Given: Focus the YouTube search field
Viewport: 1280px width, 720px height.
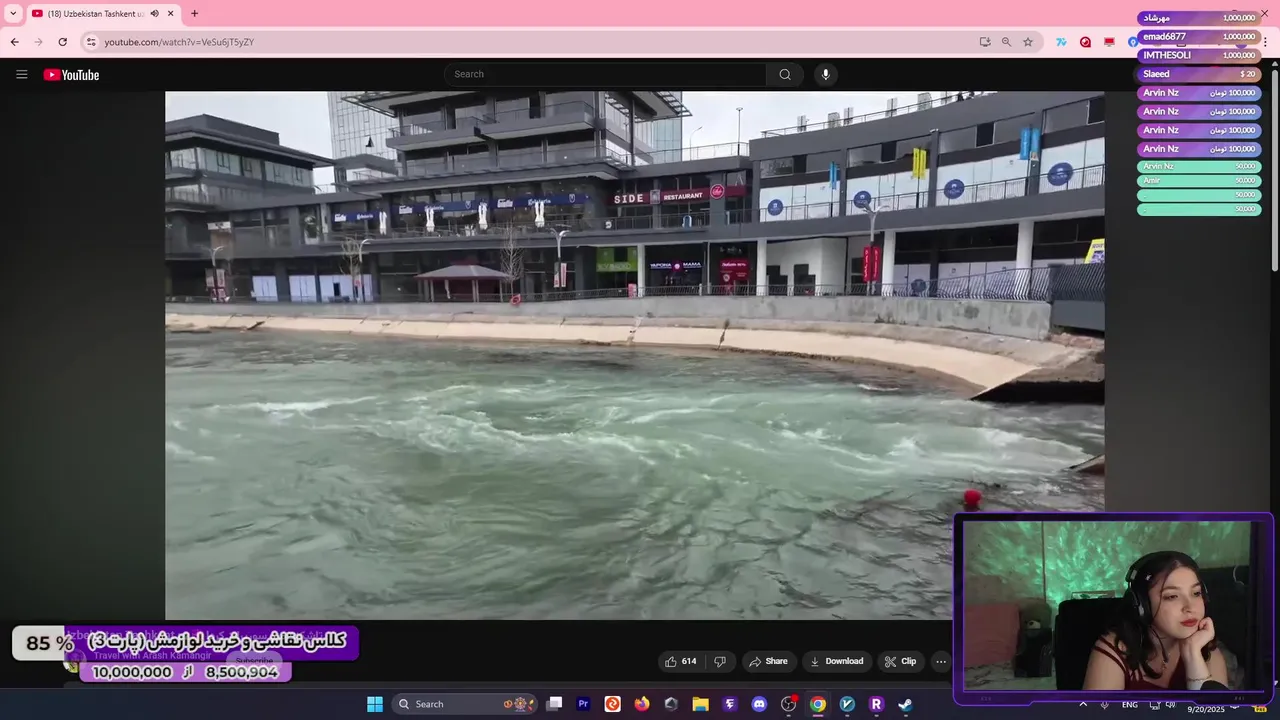Looking at the screenshot, I should click(x=605, y=74).
